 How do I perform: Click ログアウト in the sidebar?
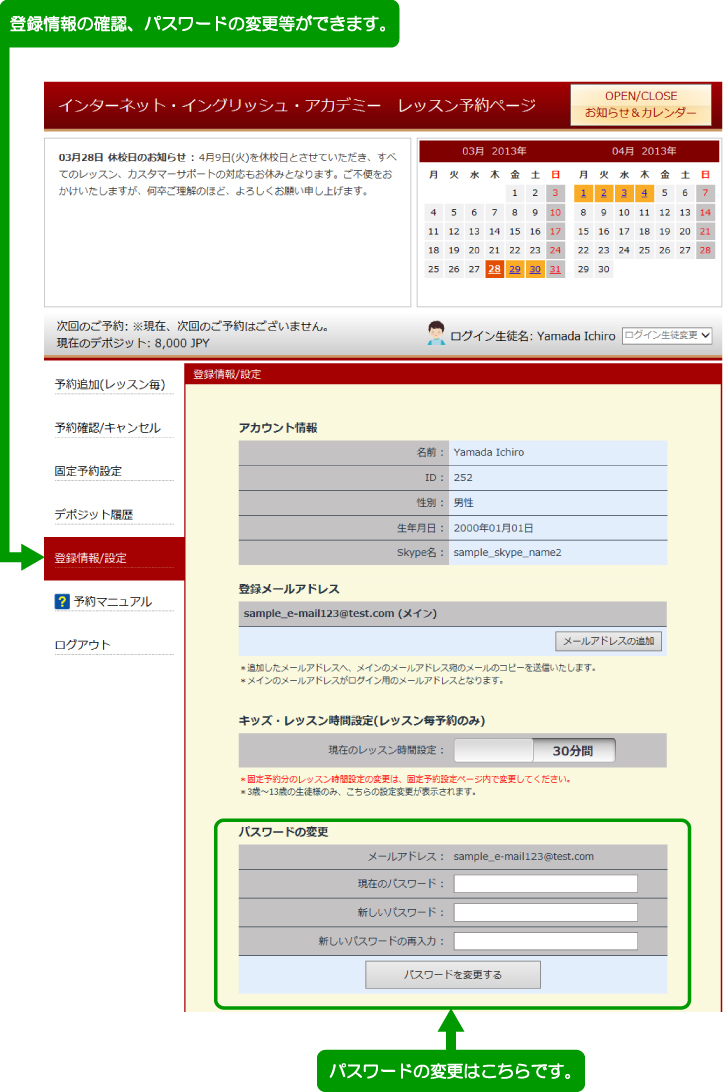click(82, 645)
